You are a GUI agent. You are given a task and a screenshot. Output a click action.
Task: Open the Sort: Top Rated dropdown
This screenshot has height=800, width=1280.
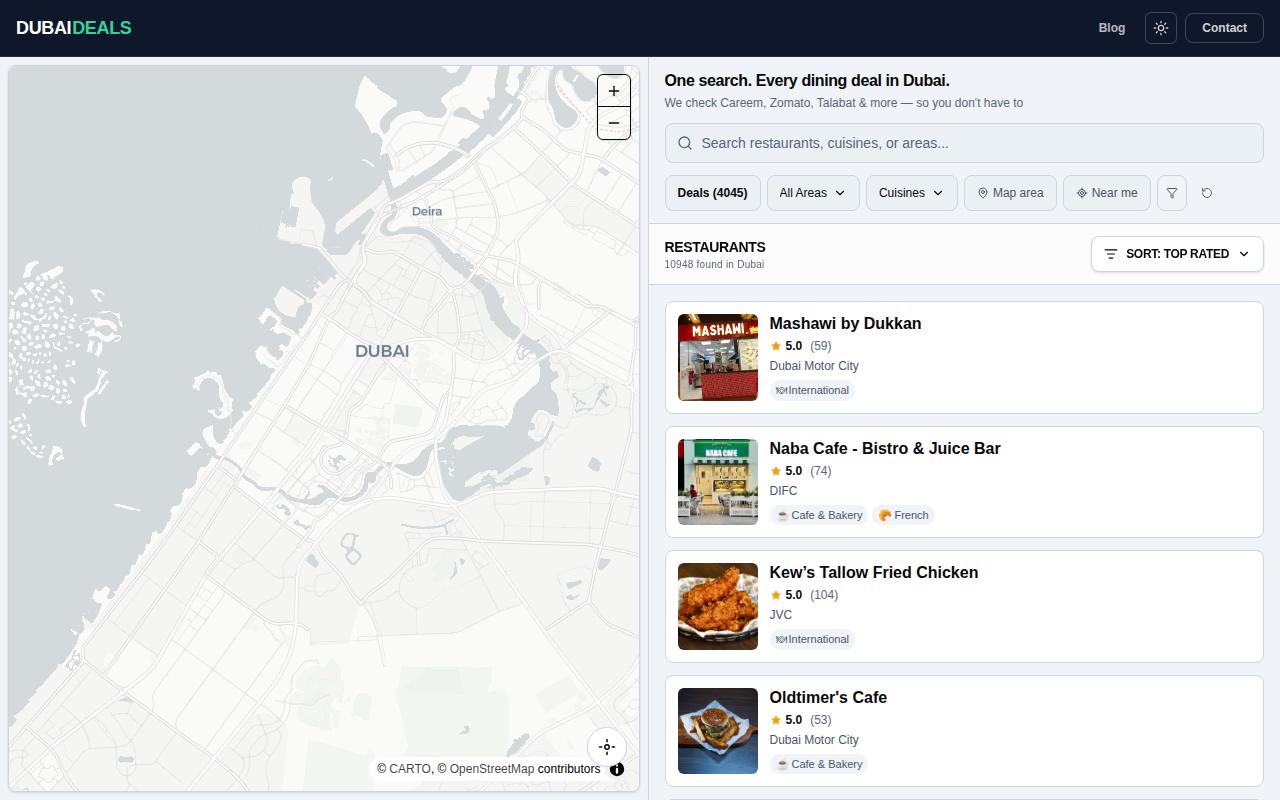coord(1177,254)
